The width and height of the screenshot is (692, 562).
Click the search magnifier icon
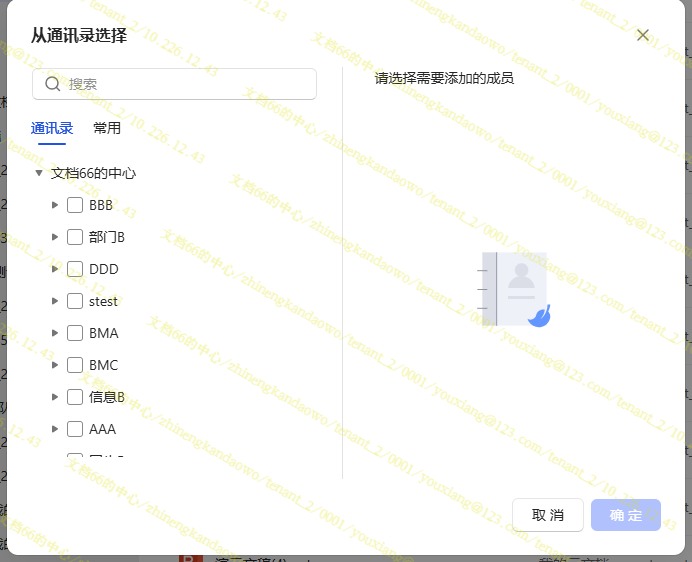click(53, 84)
